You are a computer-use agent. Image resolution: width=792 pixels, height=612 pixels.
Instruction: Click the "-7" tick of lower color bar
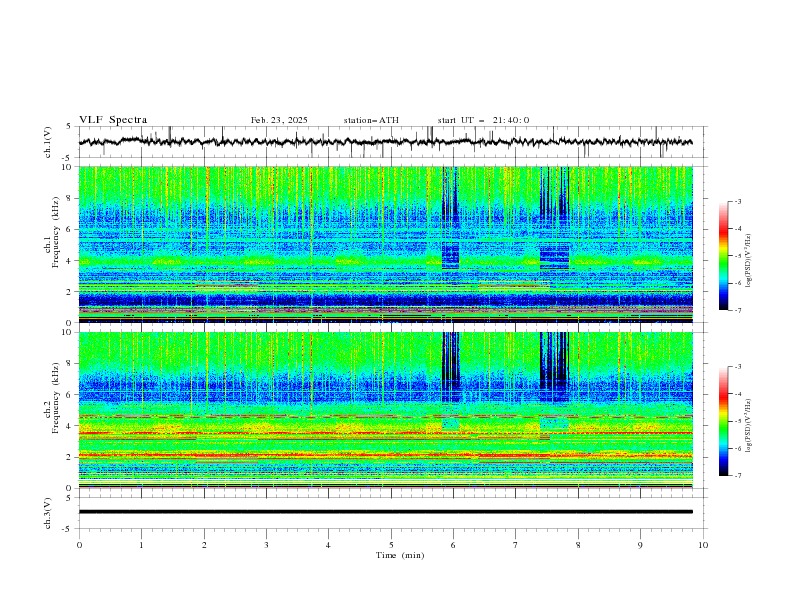coord(737,475)
